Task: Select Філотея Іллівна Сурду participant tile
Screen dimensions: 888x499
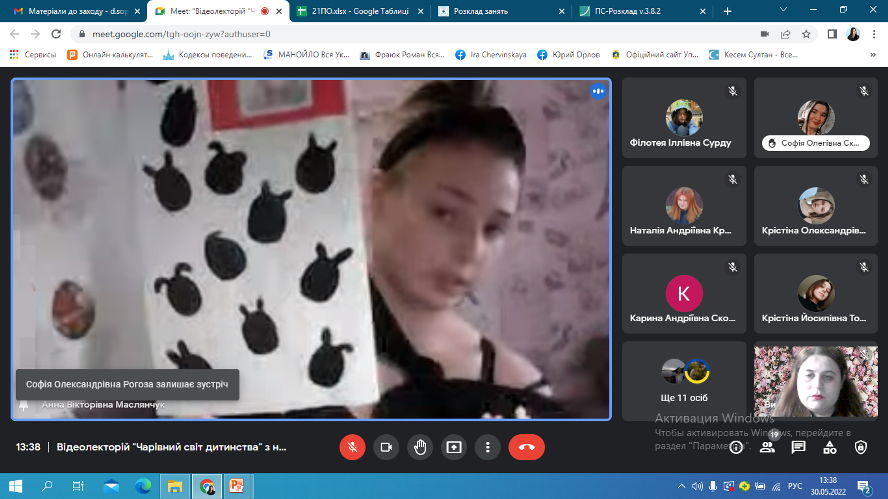Action: (684, 118)
